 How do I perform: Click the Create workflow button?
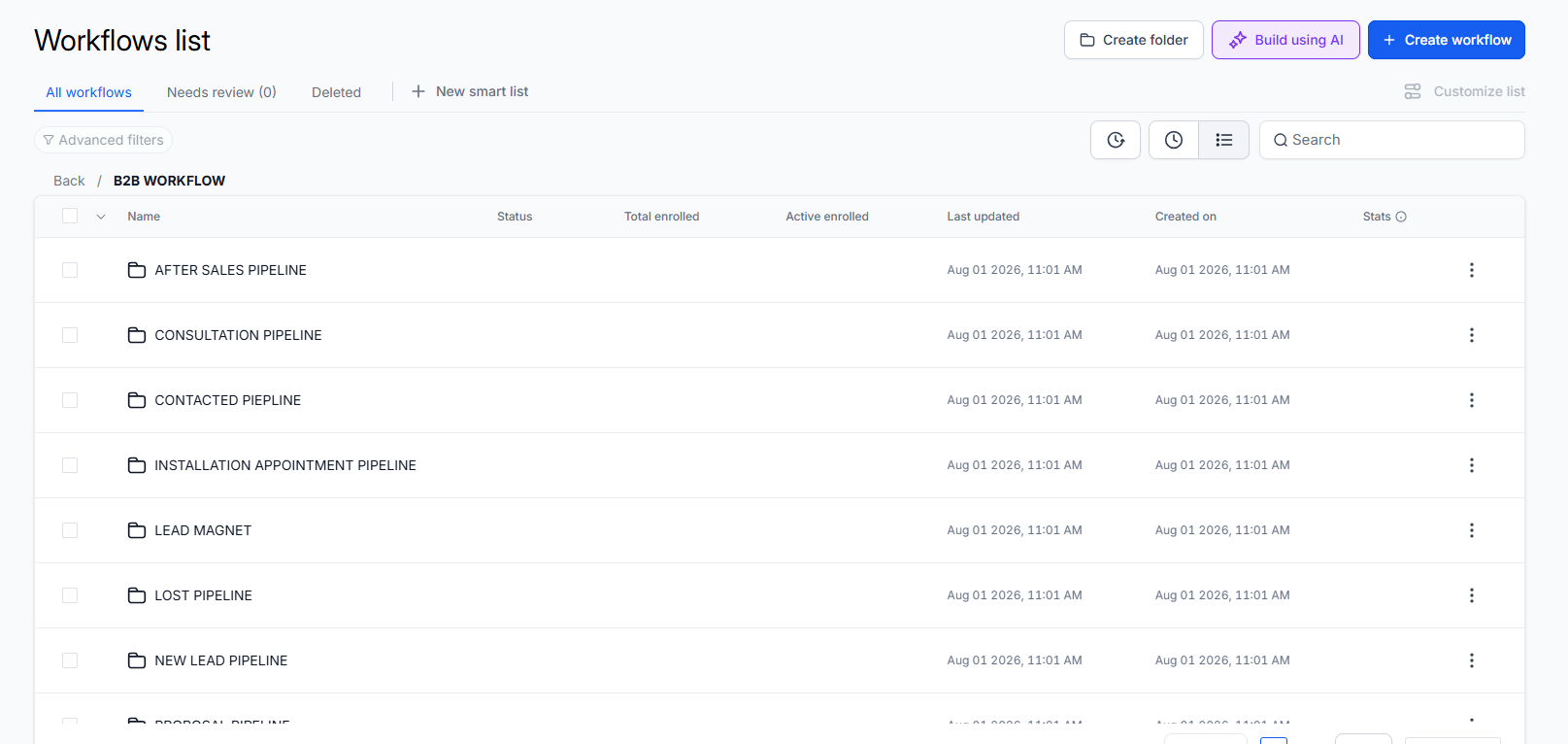coord(1446,40)
